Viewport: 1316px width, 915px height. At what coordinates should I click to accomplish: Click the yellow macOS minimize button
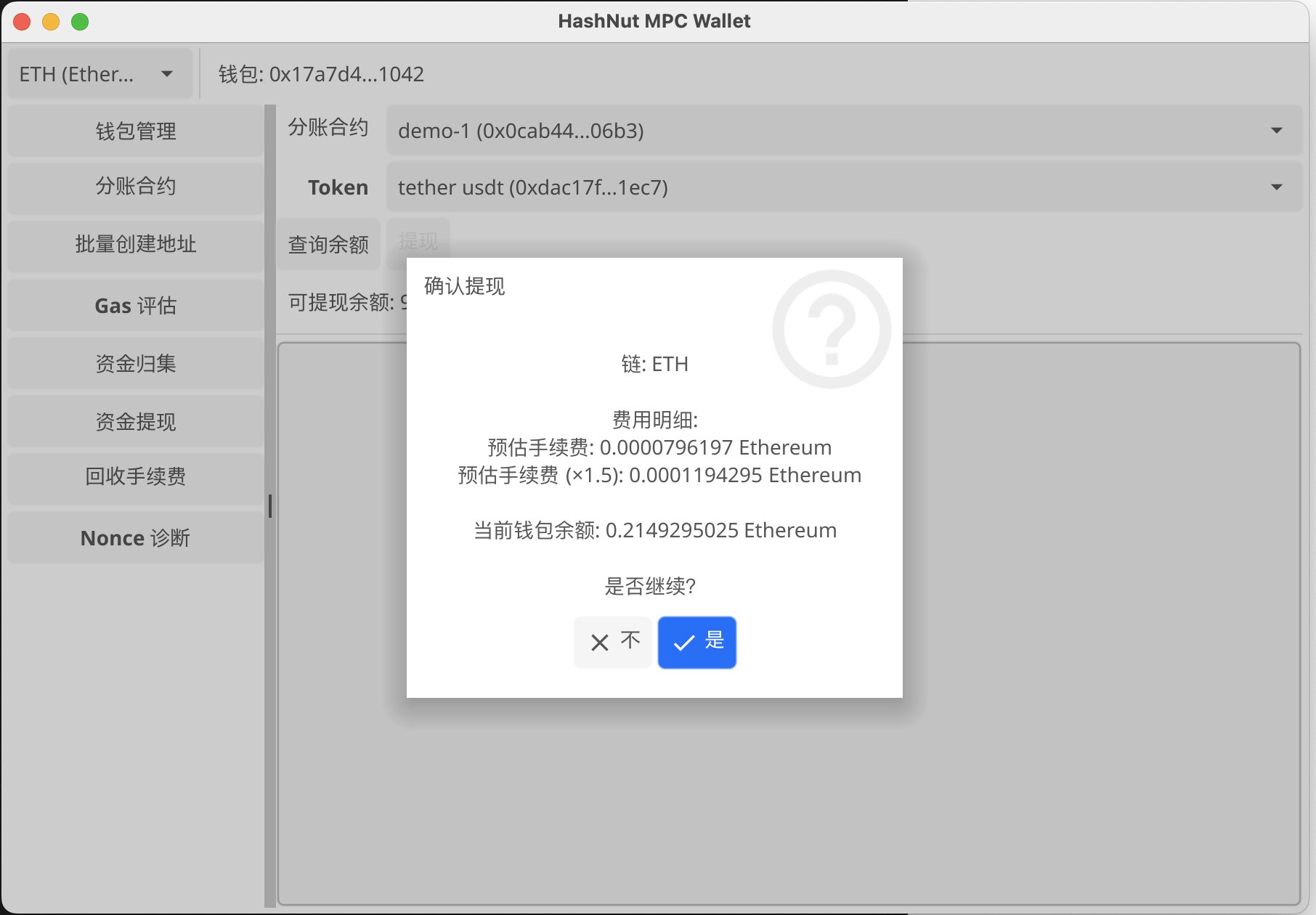[51, 22]
